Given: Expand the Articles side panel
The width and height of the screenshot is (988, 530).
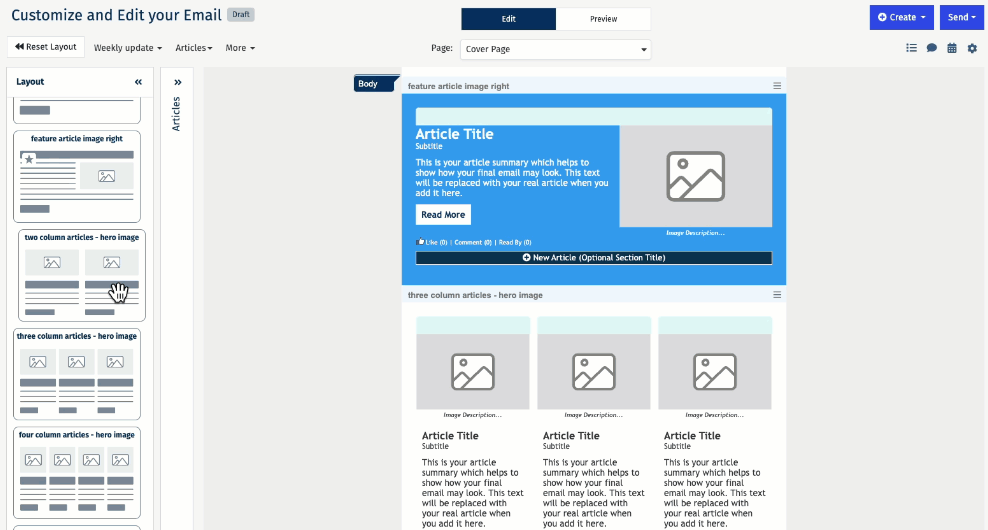Looking at the screenshot, I should [177, 82].
